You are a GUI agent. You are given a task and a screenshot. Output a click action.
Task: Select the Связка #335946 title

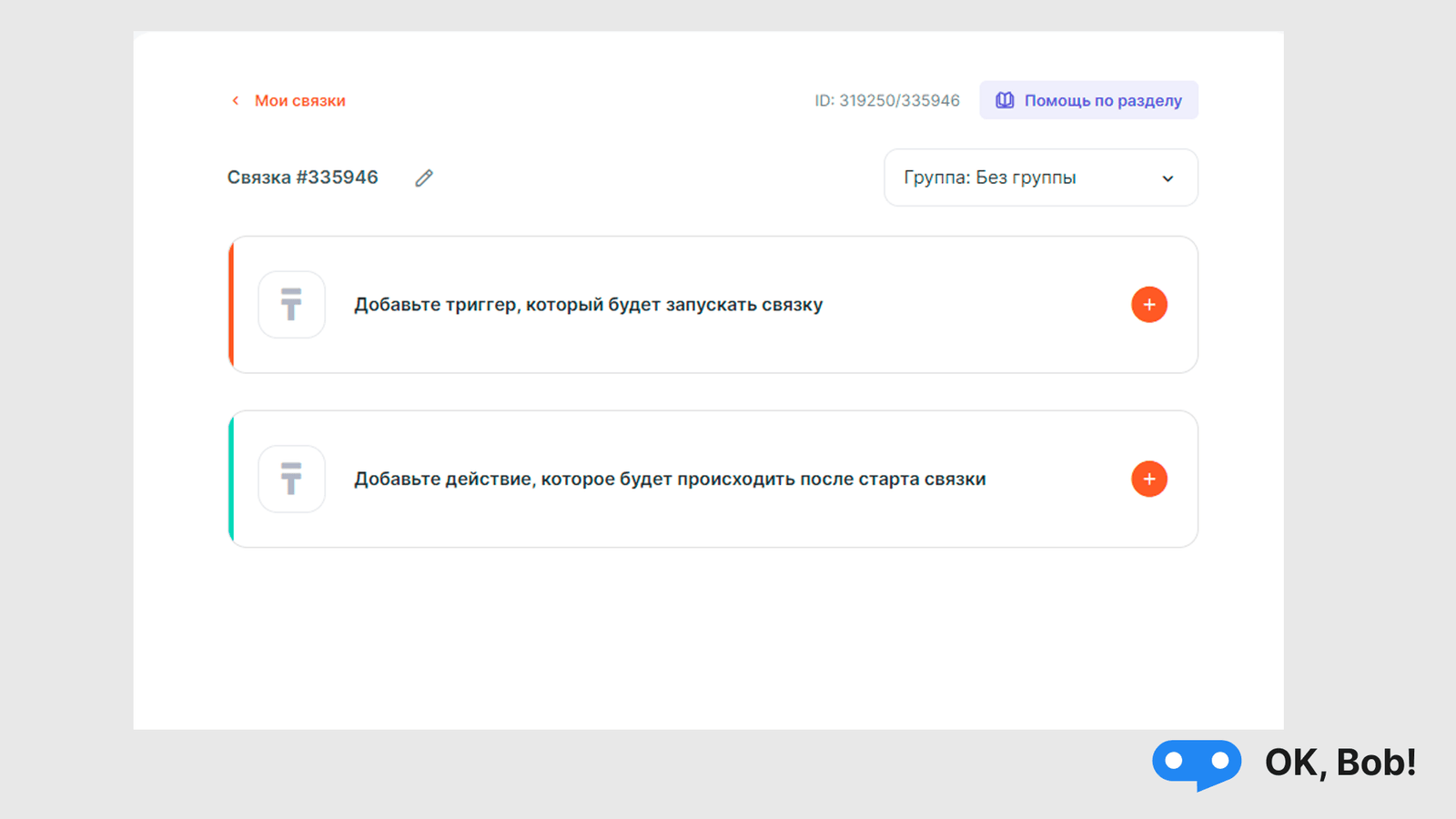pos(302,177)
